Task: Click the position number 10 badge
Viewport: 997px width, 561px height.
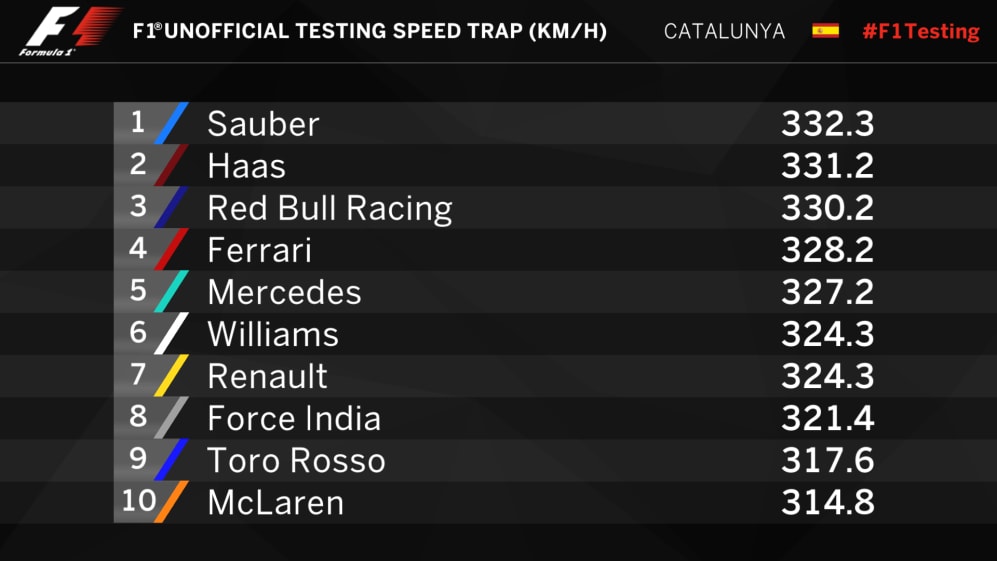Action: 137,500
